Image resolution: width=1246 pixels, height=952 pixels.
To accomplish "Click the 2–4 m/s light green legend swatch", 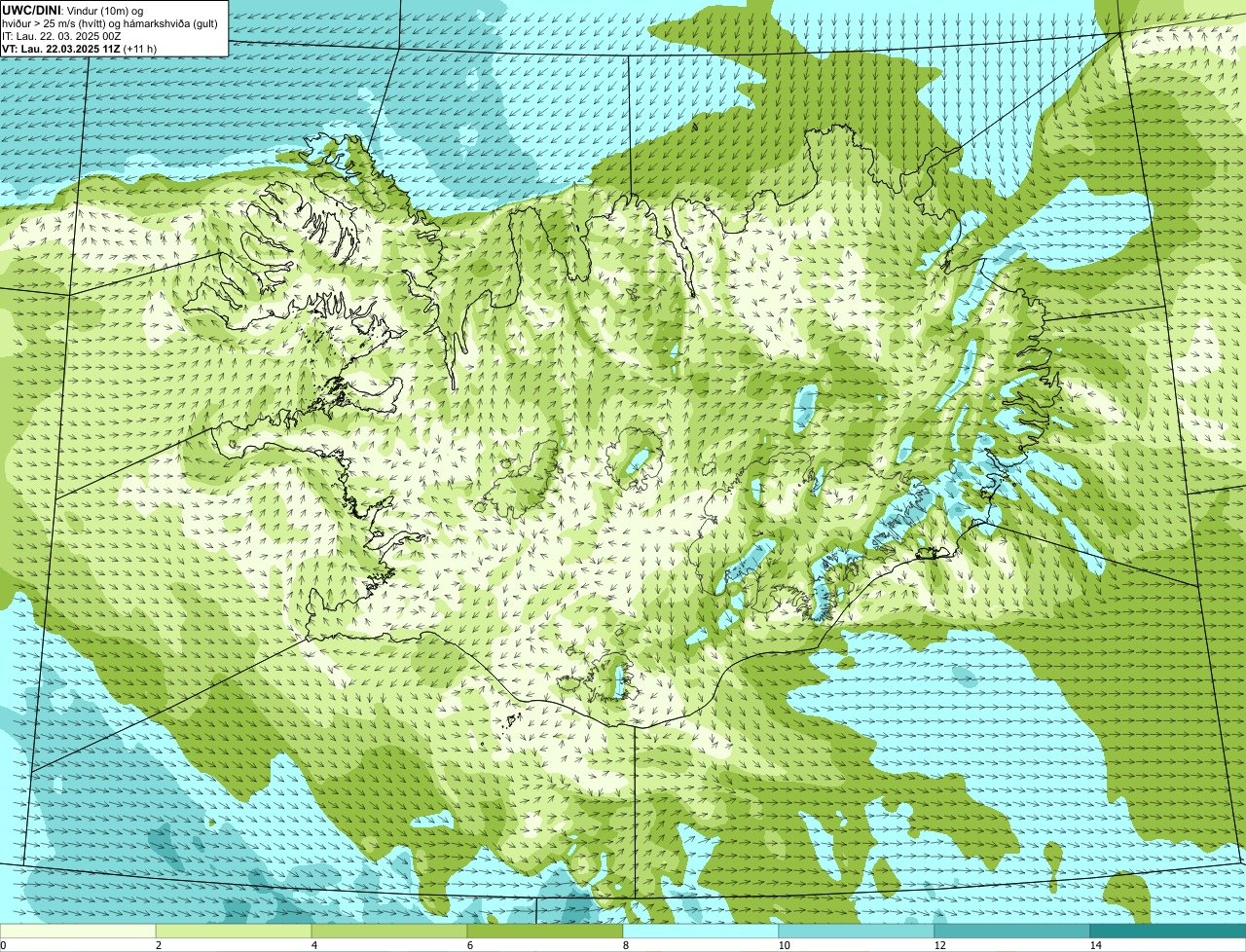I will tap(234, 932).
